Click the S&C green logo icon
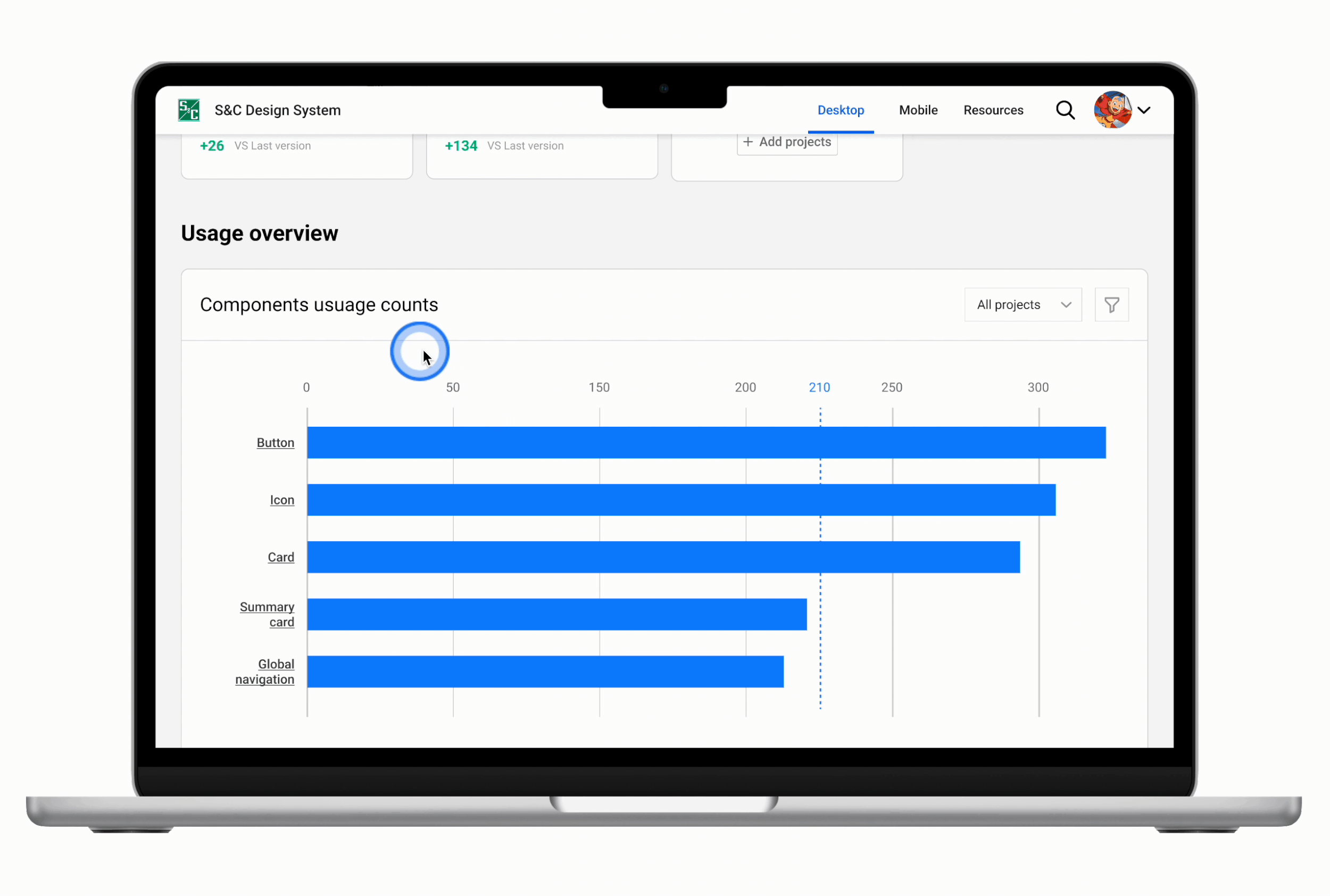The height and width of the screenshot is (896, 1330). pos(188,110)
